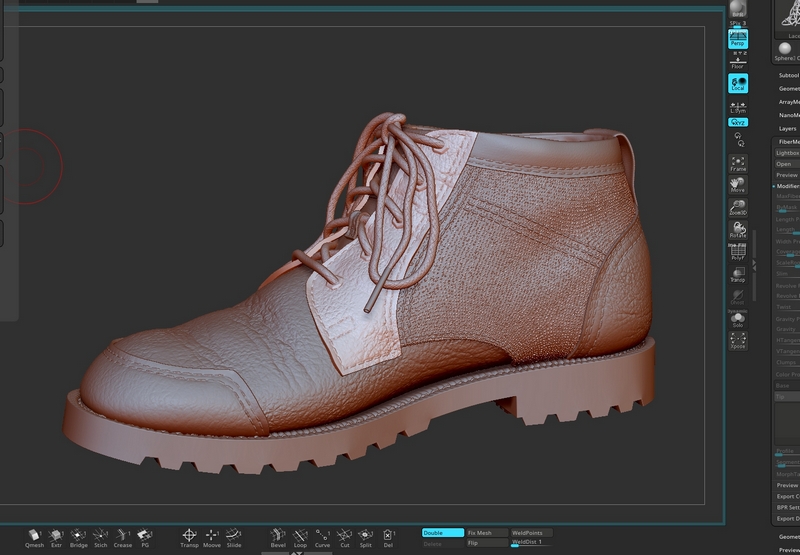This screenshot has width=800, height=555.
Task: Click the Fix Mesh button
Action: tap(487, 533)
